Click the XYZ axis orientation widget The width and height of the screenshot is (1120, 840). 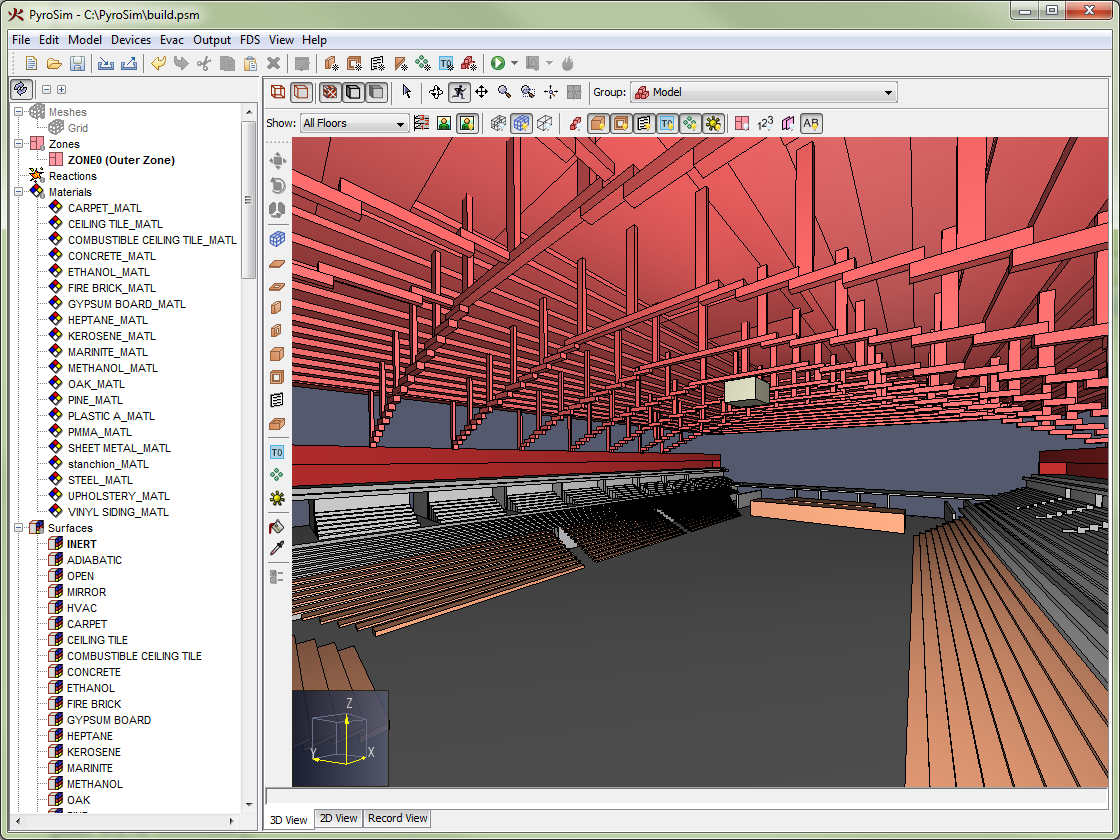[x=340, y=738]
